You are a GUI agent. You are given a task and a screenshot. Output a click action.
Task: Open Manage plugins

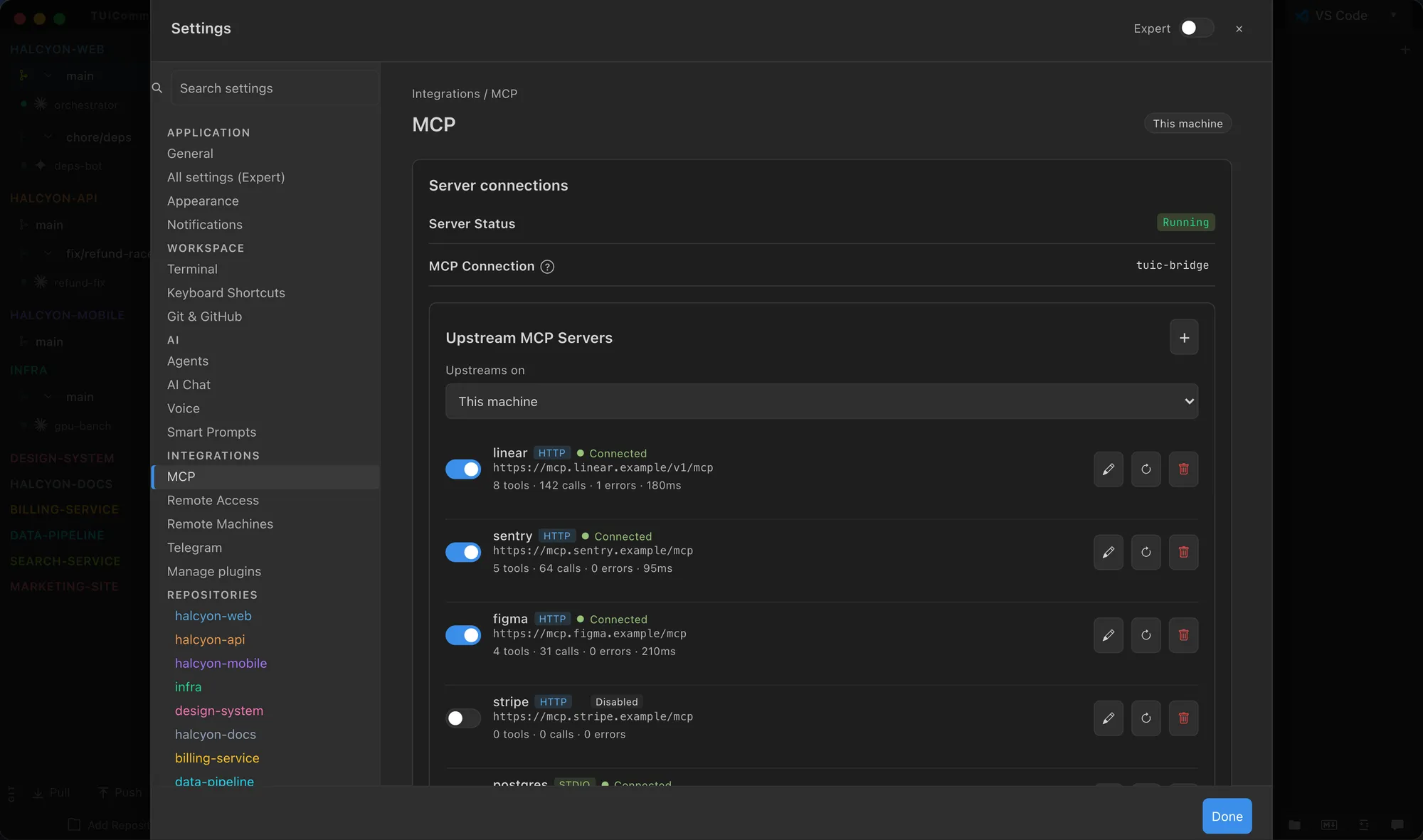[265, 572]
